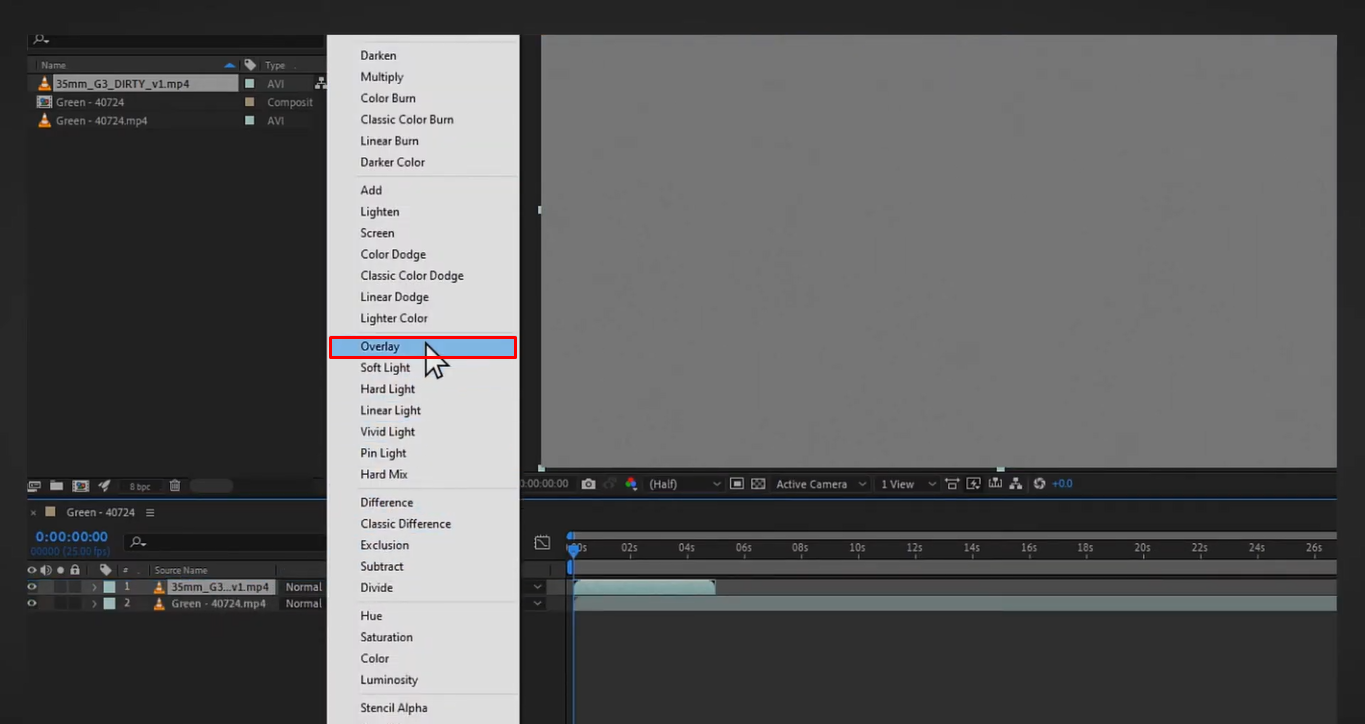Click the New Composition icon
The image size is (1365, 724).
tap(80, 486)
